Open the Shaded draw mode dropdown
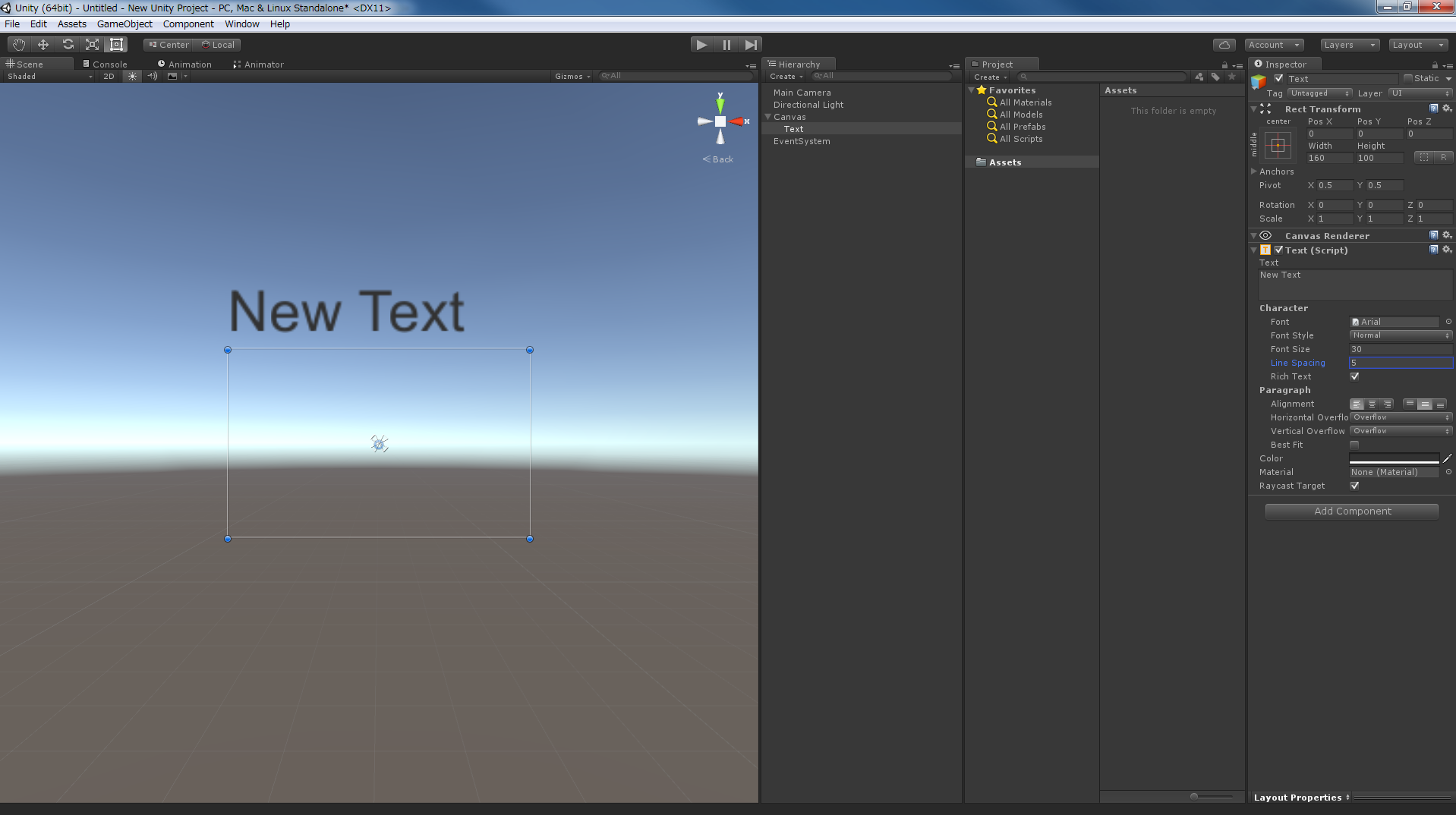 click(50, 76)
